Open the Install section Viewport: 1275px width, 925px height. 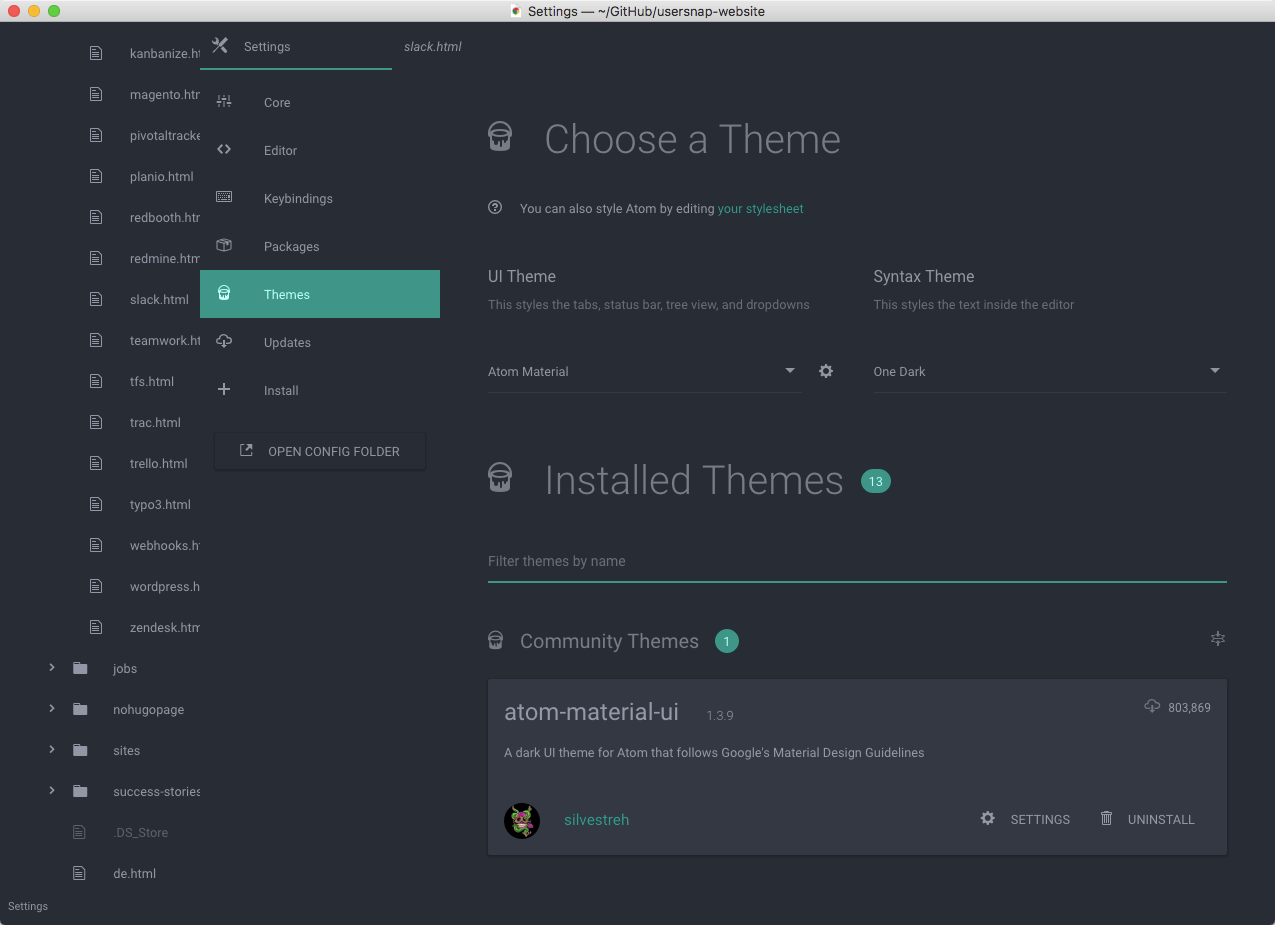(x=280, y=390)
